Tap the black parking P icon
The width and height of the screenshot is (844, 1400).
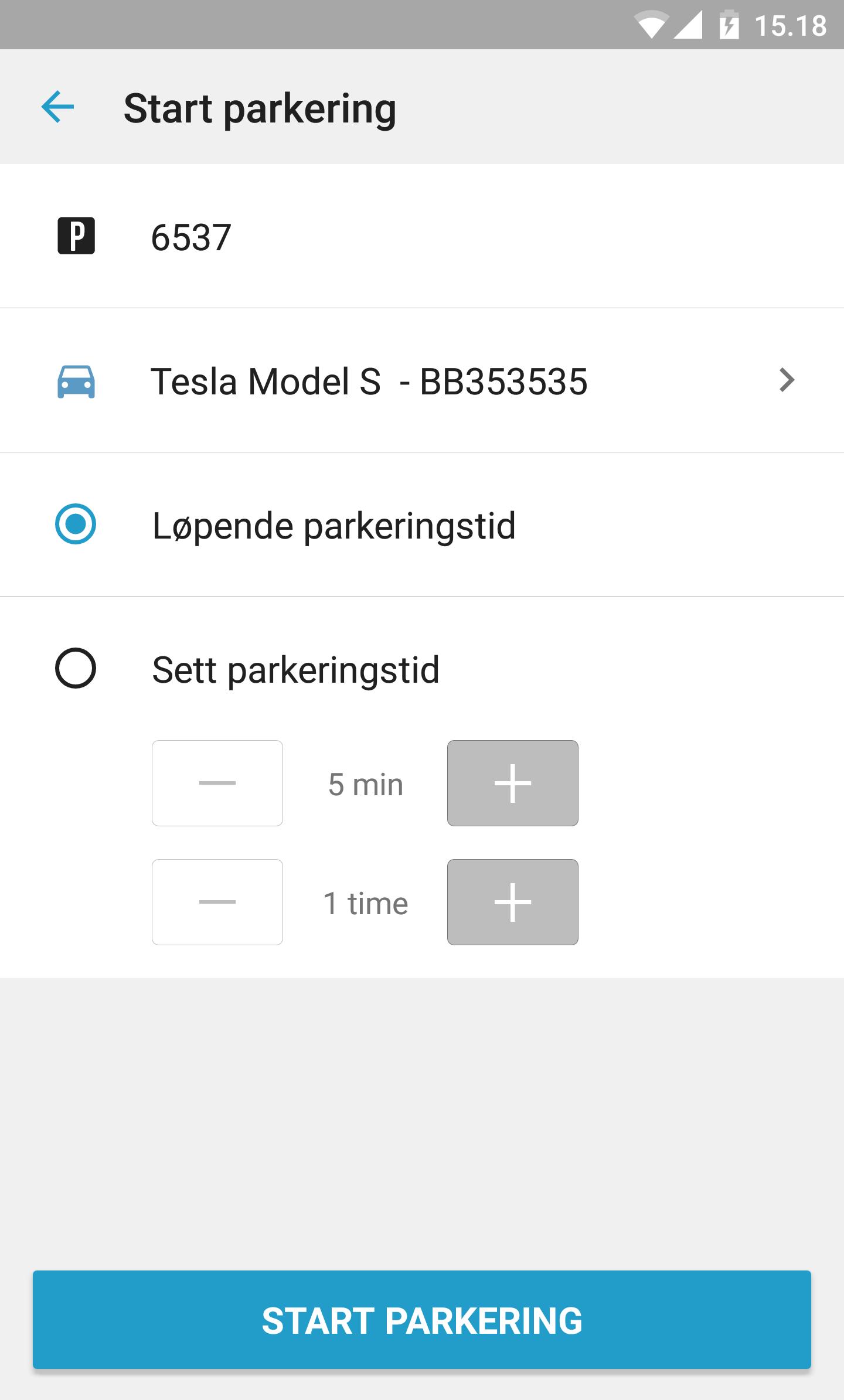click(76, 236)
